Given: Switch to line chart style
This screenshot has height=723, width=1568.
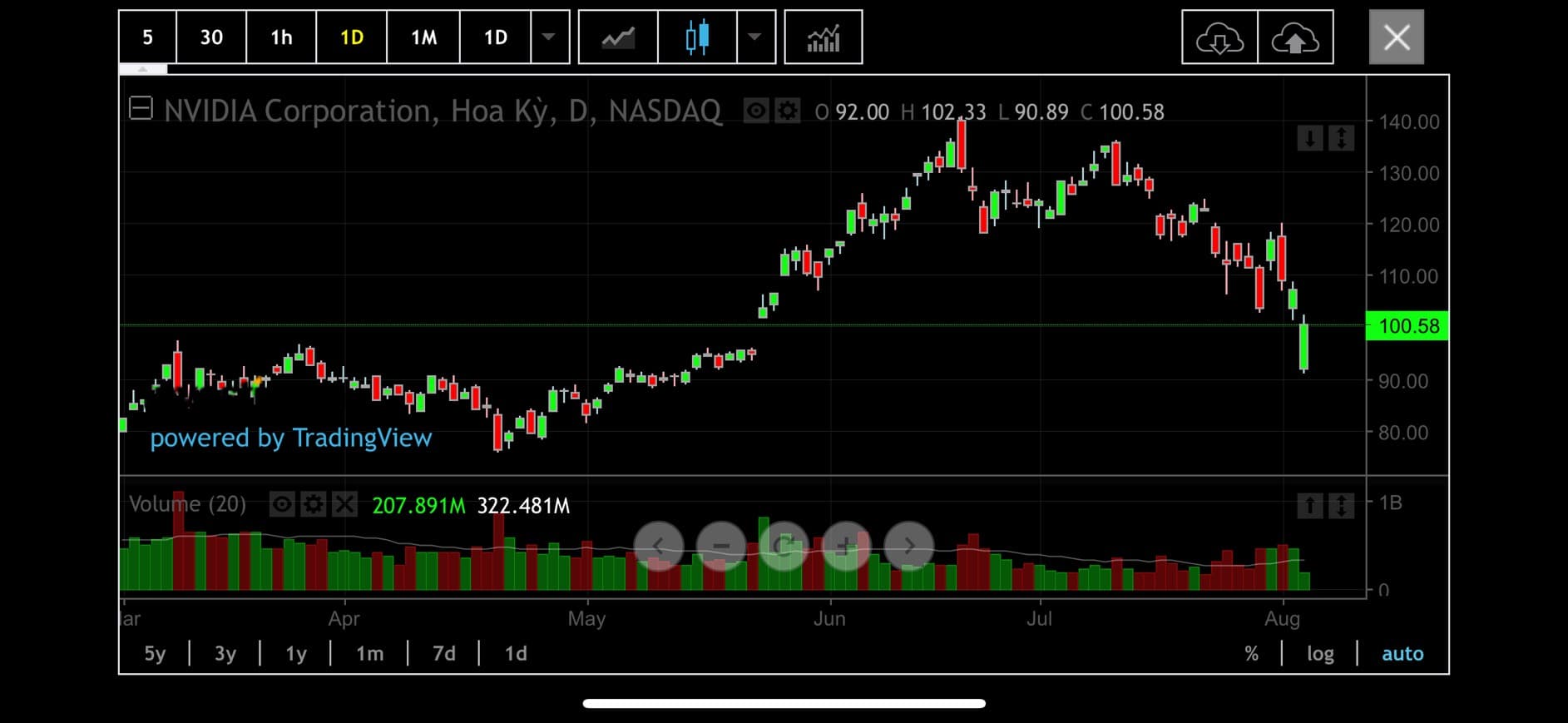Looking at the screenshot, I should (618, 37).
